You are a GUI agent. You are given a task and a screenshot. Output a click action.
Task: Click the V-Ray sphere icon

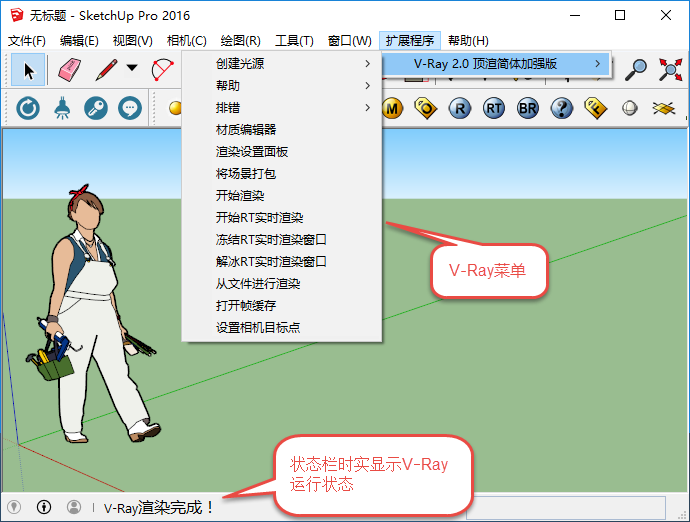[630, 108]
